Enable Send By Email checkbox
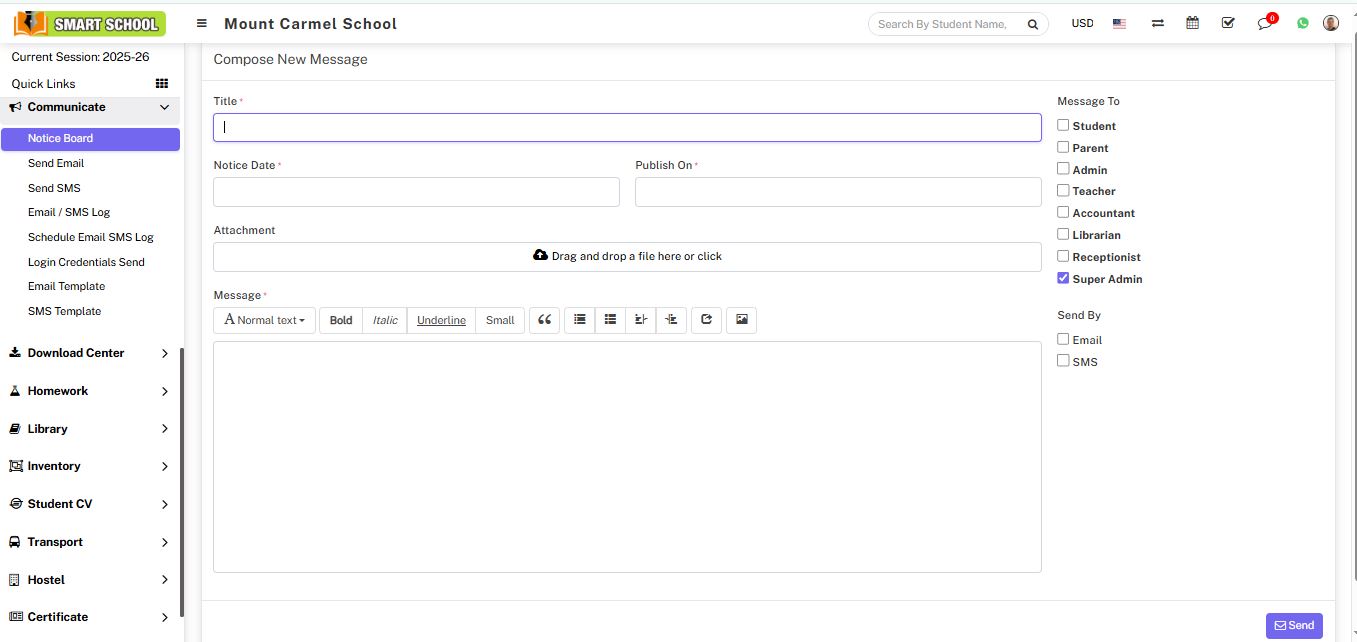 pos(1063,339)
